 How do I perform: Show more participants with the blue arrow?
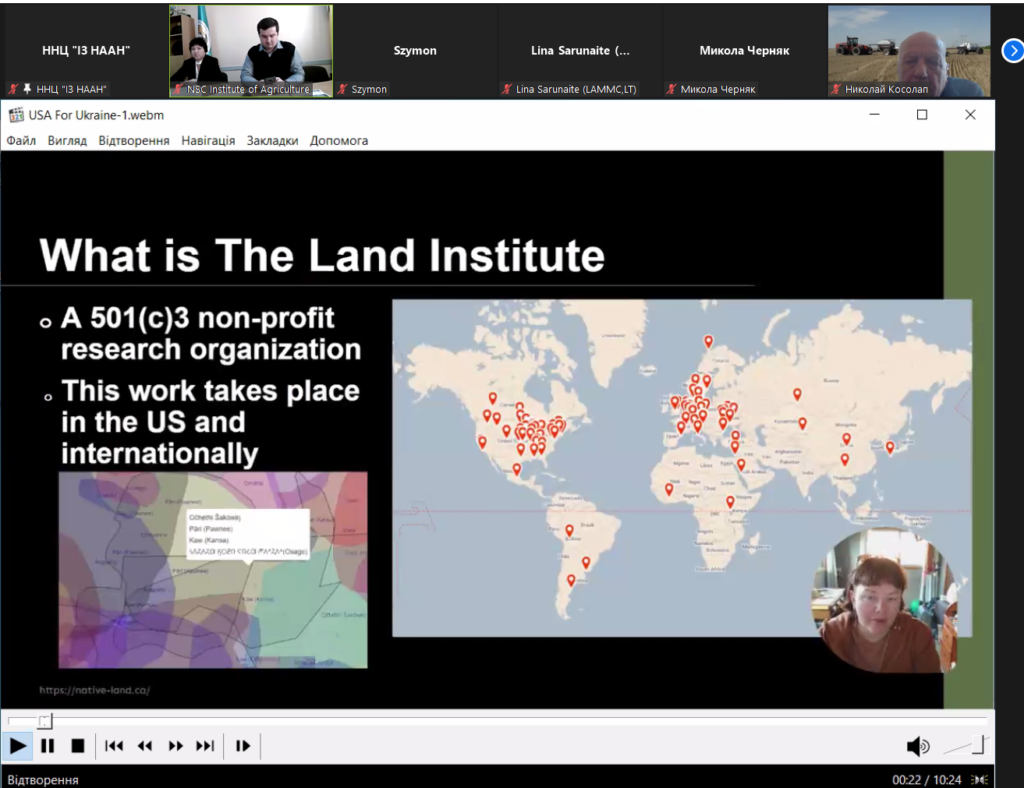(x=1012, y=50)
